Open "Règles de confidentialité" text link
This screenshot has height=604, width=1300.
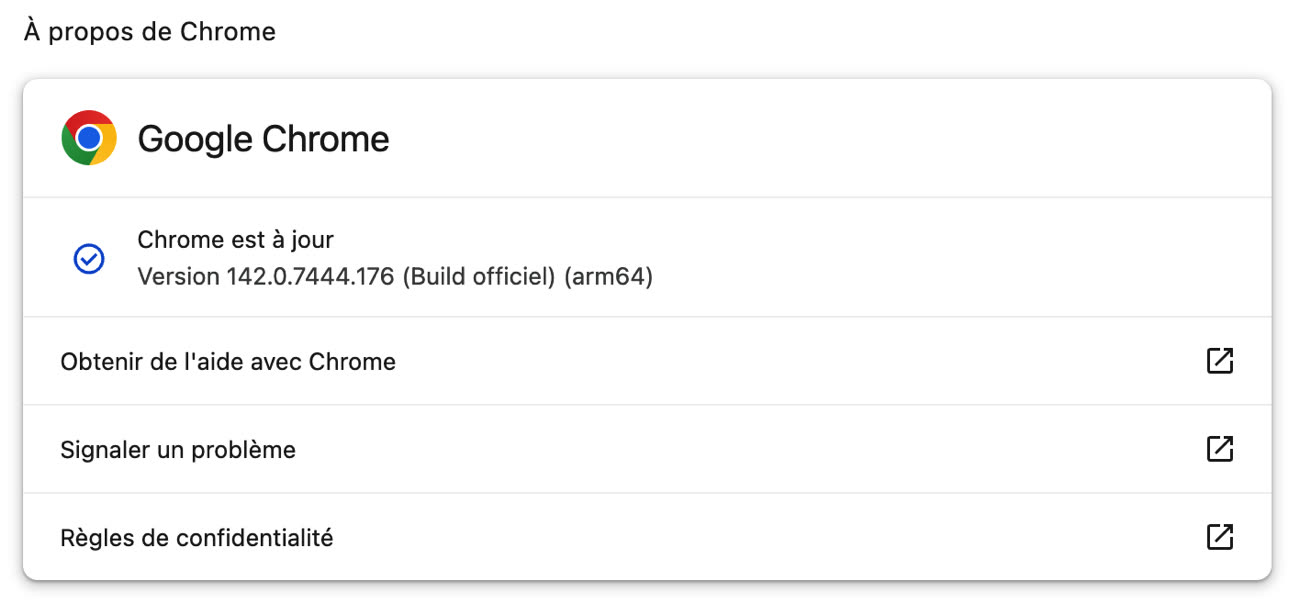pos(197,538)
